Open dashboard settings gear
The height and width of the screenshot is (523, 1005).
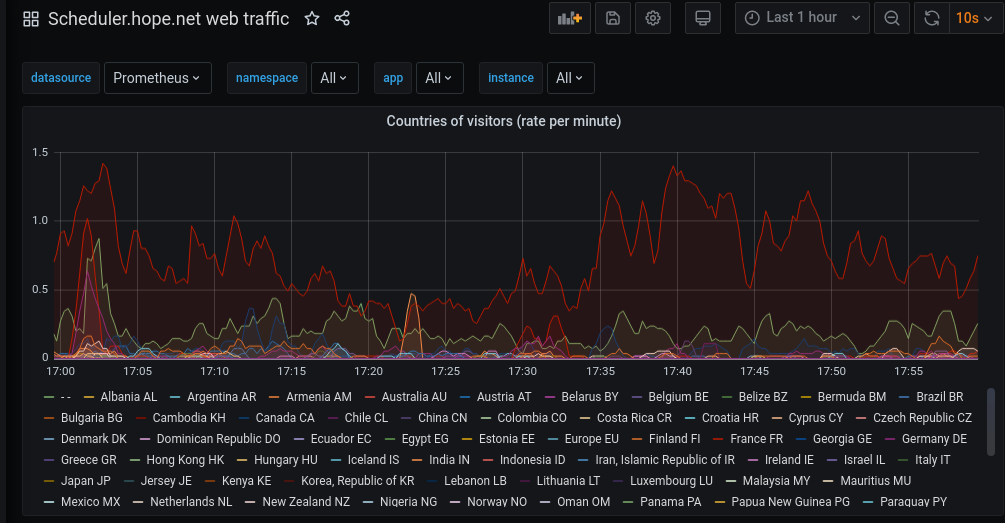(x=652, y=18)
